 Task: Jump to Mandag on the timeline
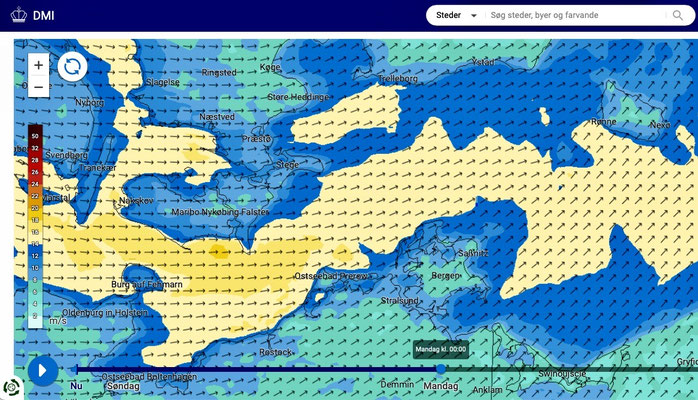point(441,386)
